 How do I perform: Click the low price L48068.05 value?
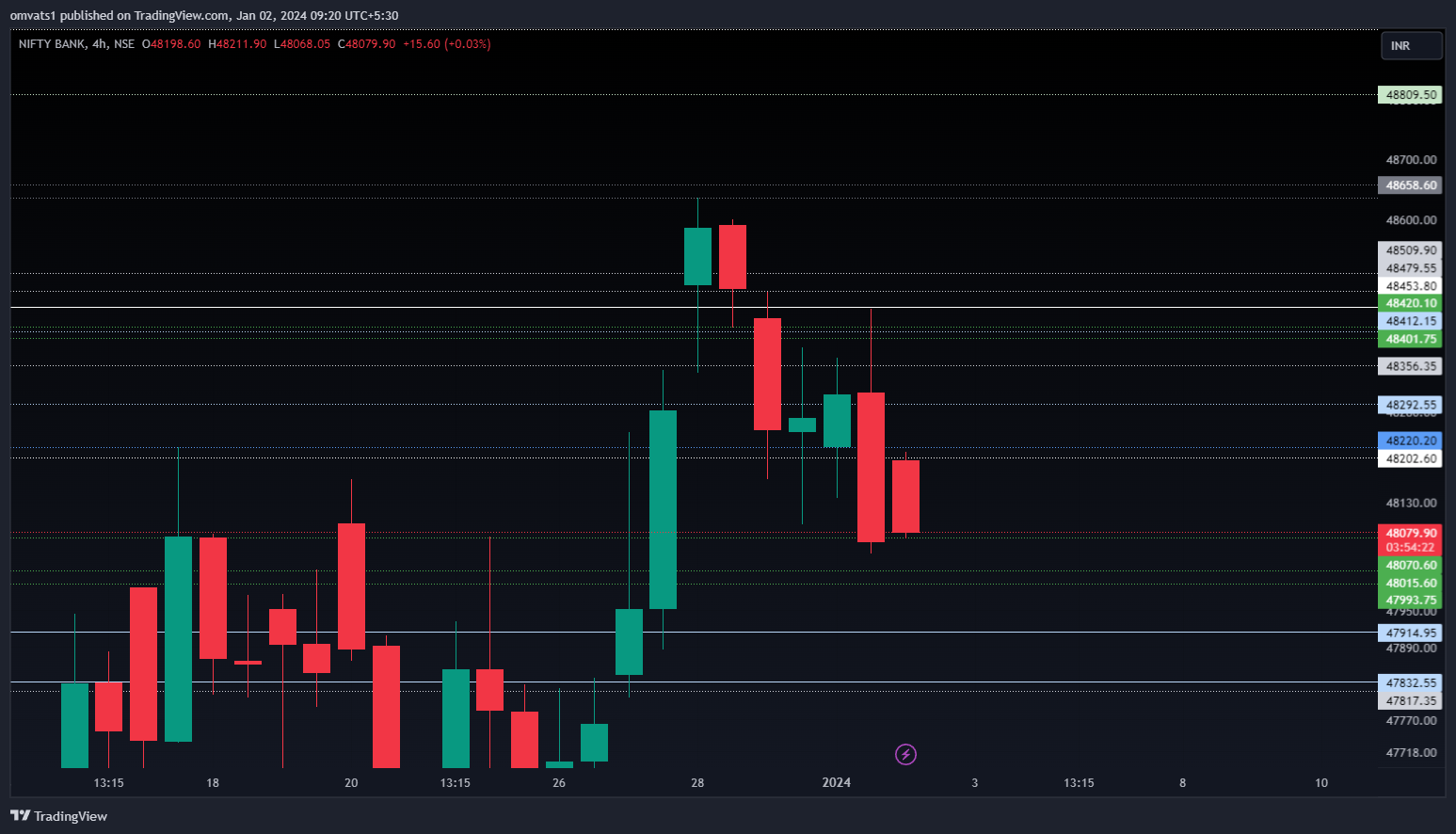tap(302, 44)
